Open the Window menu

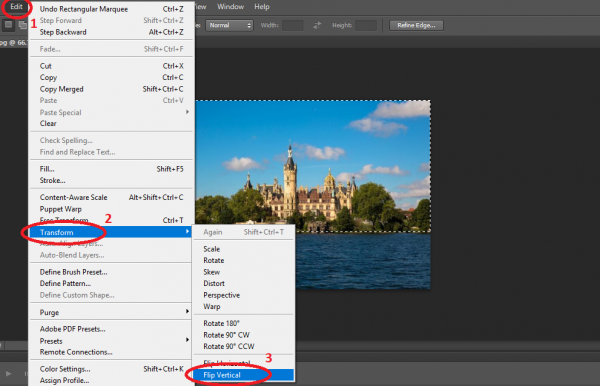click(230, 7)
